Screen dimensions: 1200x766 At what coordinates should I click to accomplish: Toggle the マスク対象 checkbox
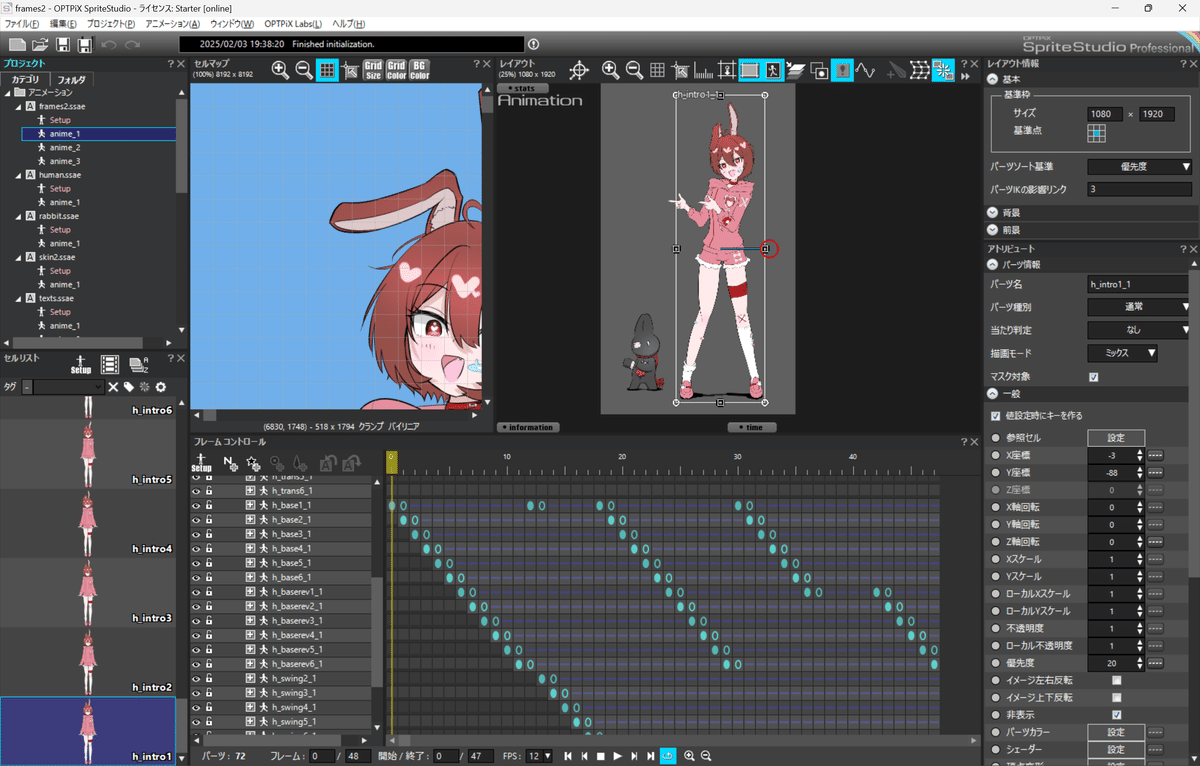click(1093, 377)
